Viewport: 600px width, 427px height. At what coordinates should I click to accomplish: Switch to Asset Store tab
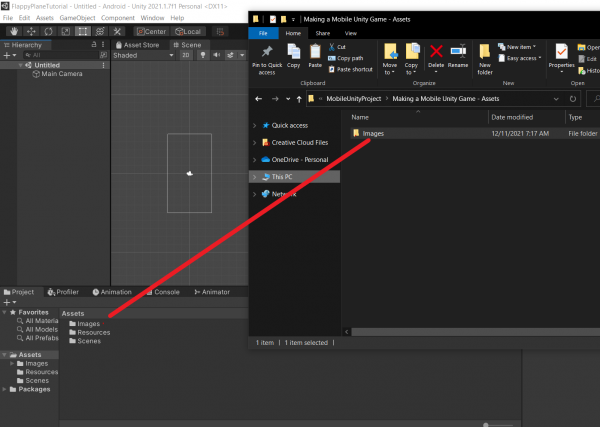(x=137, y=45)
